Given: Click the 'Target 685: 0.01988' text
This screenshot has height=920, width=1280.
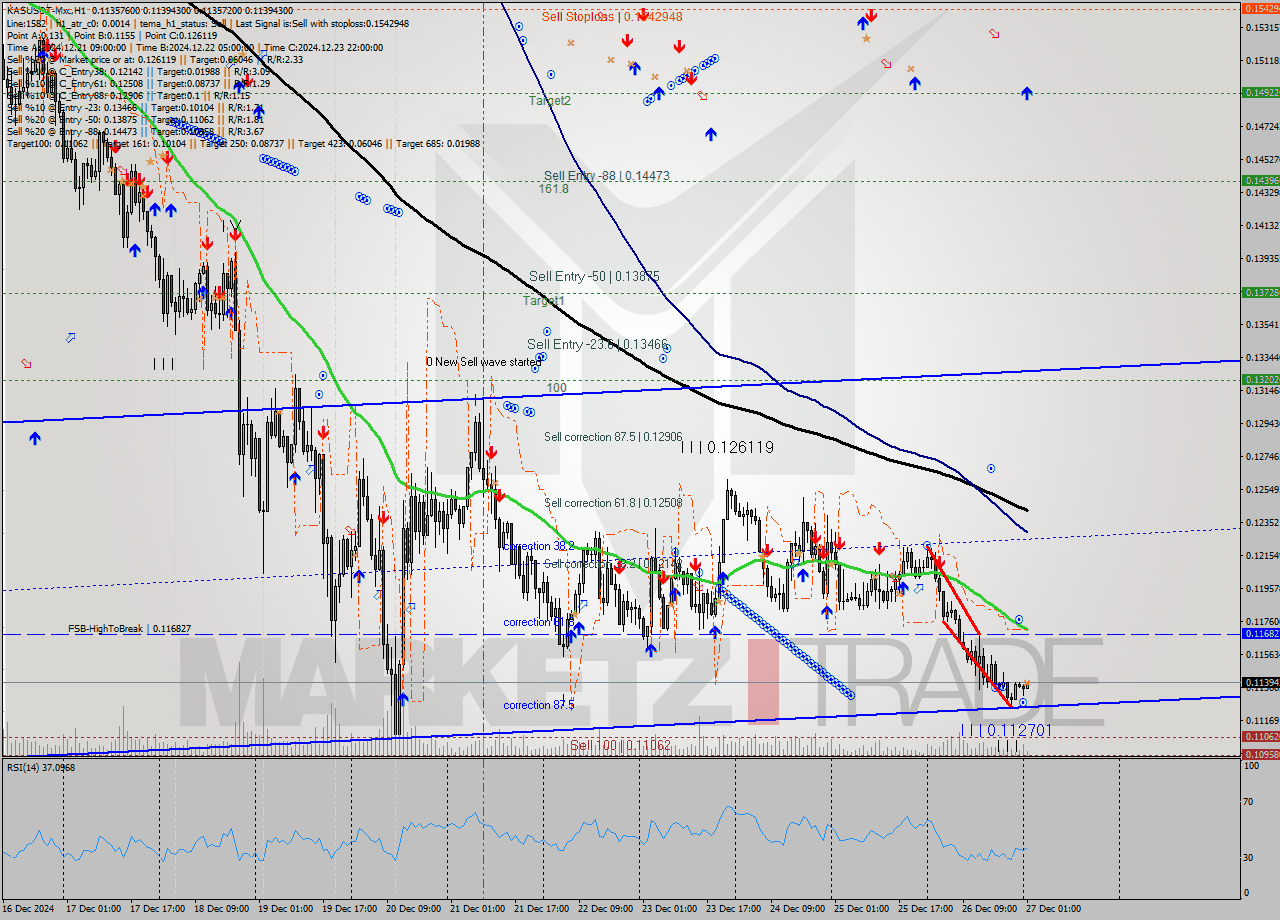Looking at the screenshot, I should coord(438,143).
